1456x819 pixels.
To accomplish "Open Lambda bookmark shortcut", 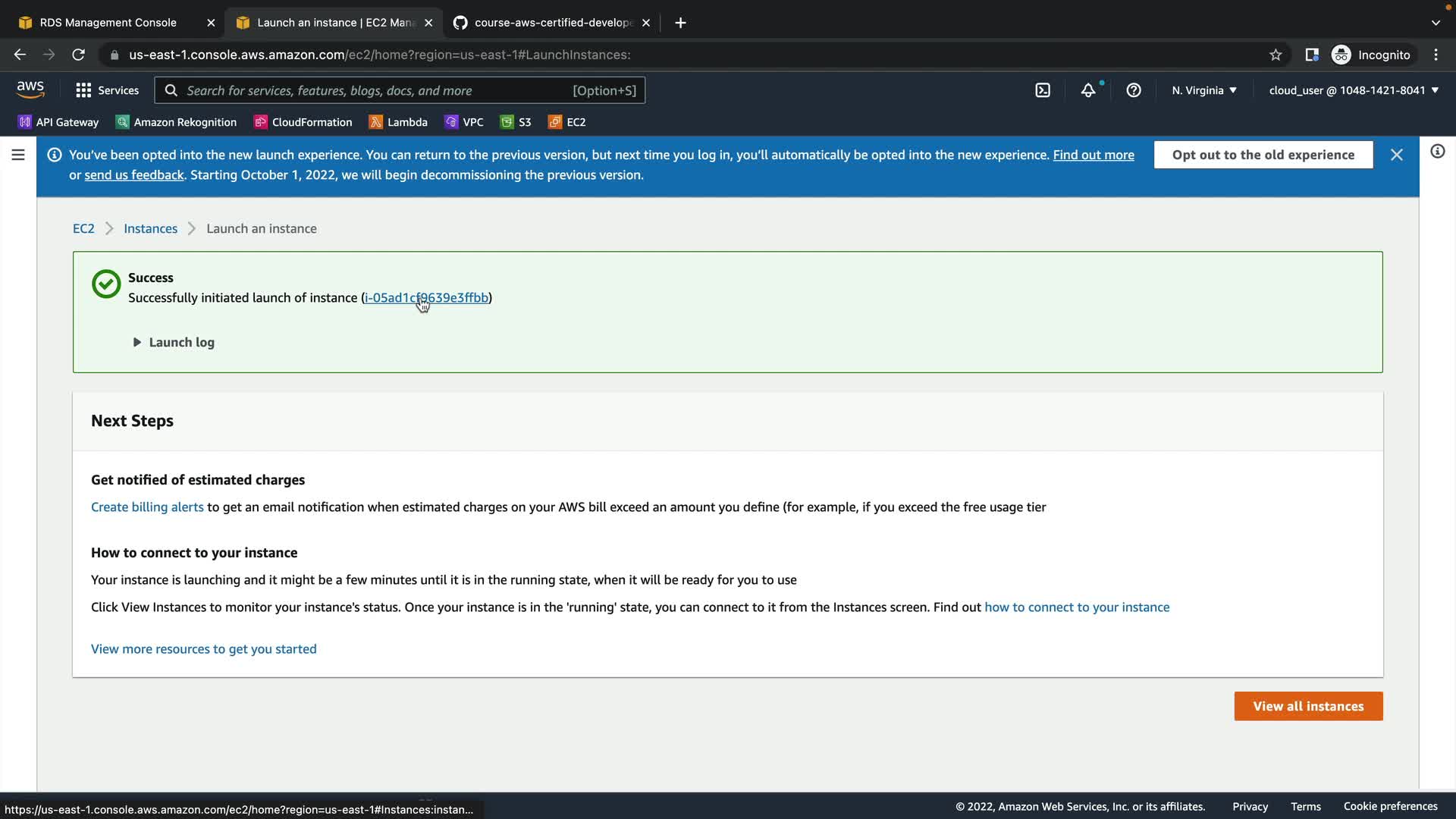I will [x=398, y=122].
